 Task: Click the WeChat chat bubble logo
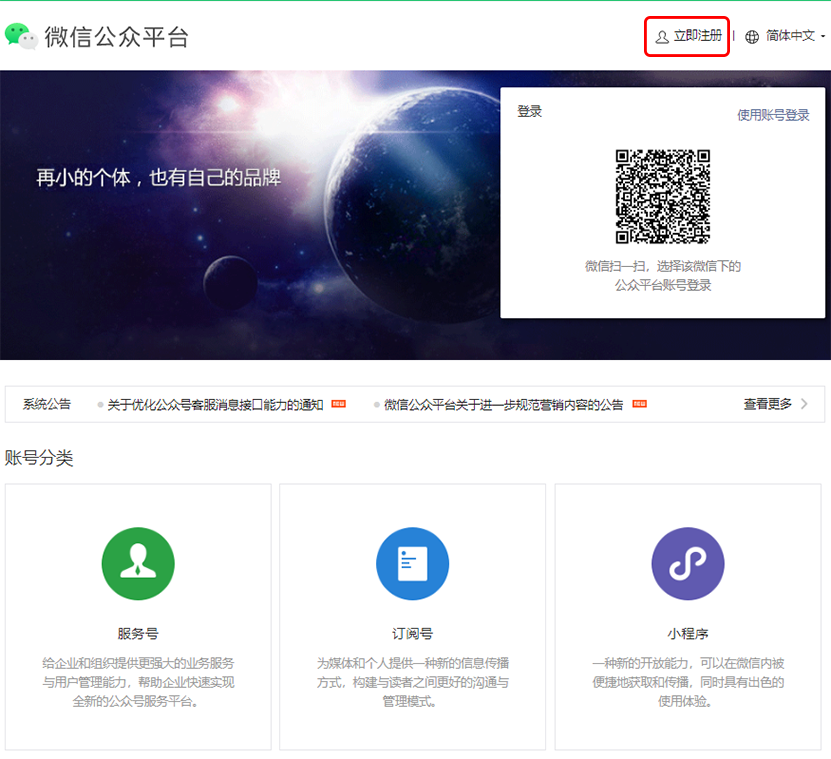[x=22, y=35]
